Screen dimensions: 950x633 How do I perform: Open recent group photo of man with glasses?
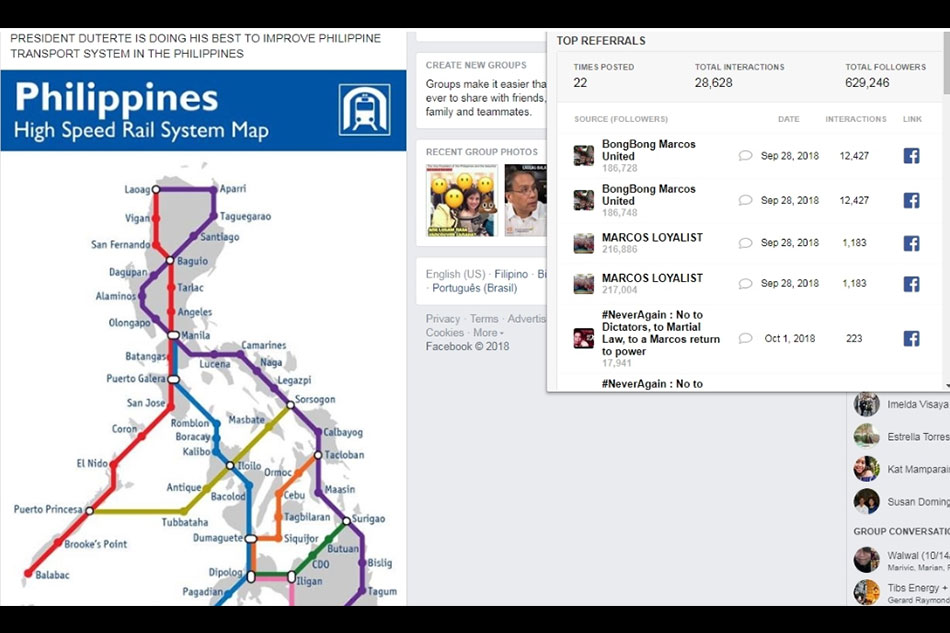tap(525, 200)
